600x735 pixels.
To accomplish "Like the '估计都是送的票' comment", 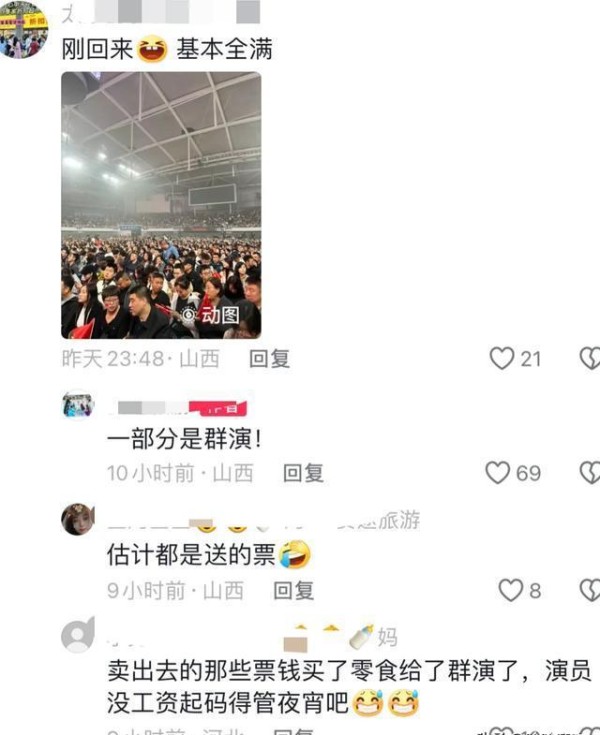I will click(x=510, y=590).
